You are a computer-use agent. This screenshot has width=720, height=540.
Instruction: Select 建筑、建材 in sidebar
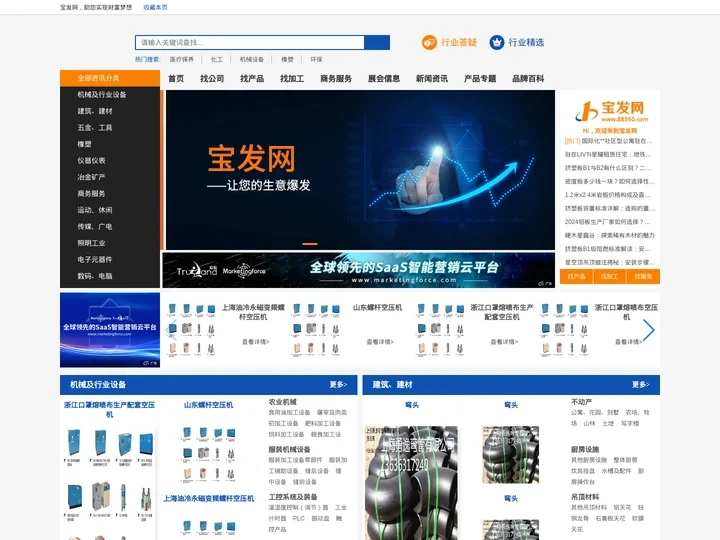tap(95, 111)
